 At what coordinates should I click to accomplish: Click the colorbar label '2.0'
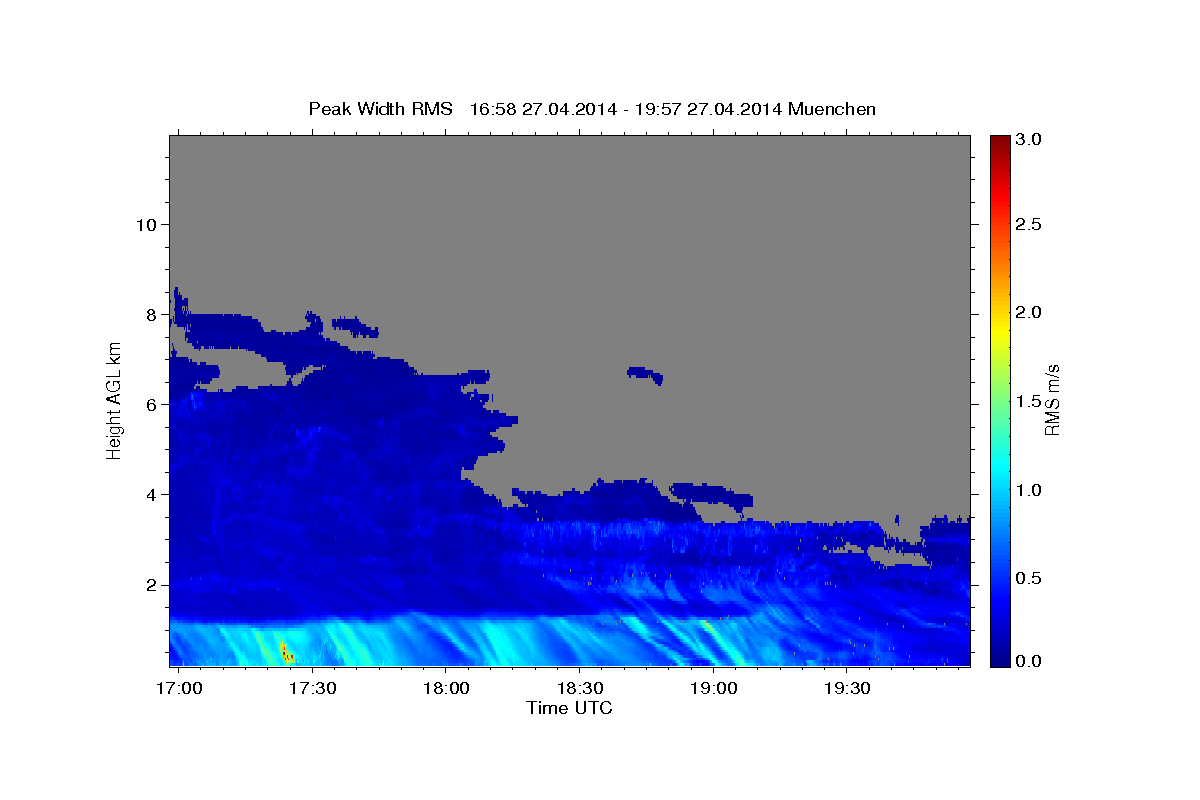[x=1029, y=313]
